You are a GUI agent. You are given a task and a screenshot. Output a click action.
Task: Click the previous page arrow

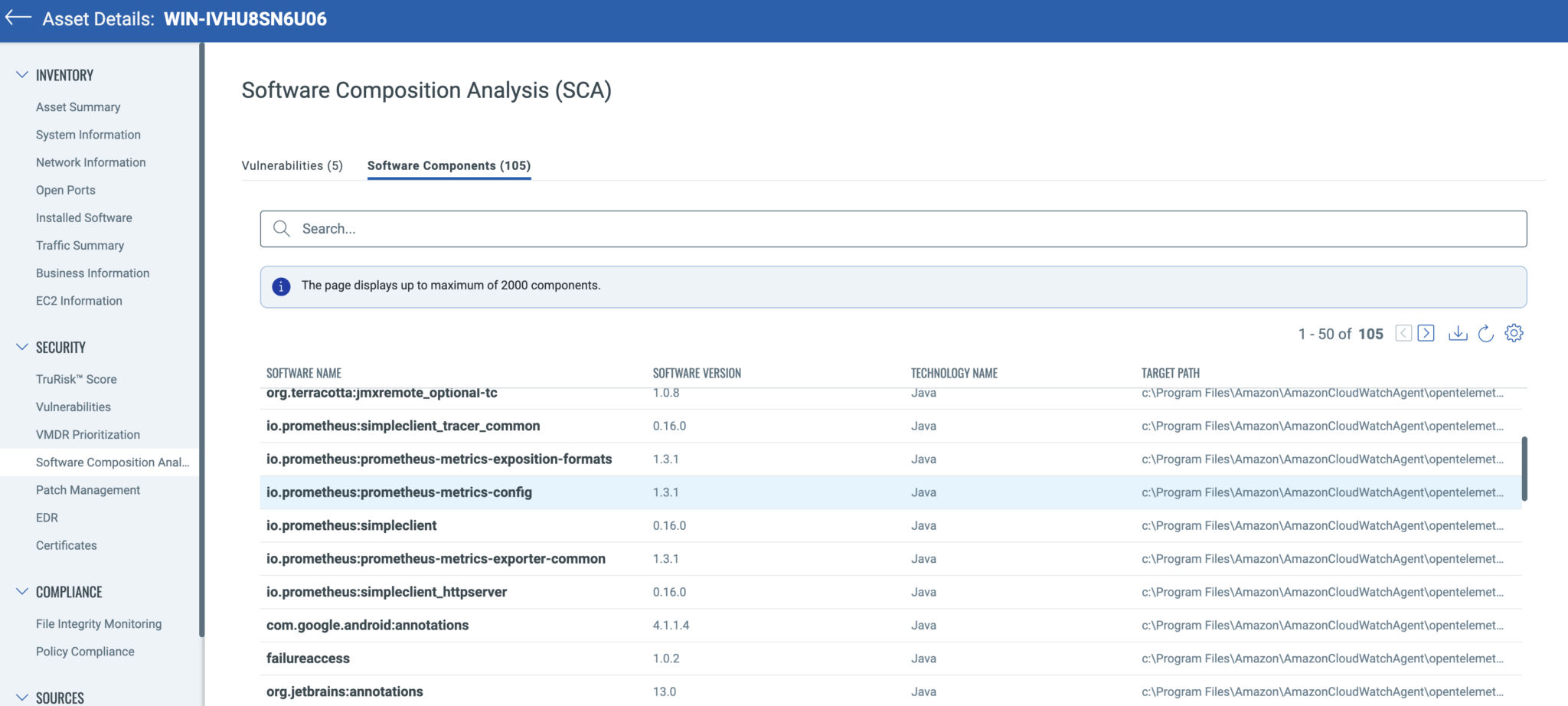[x=1402, y=333]
